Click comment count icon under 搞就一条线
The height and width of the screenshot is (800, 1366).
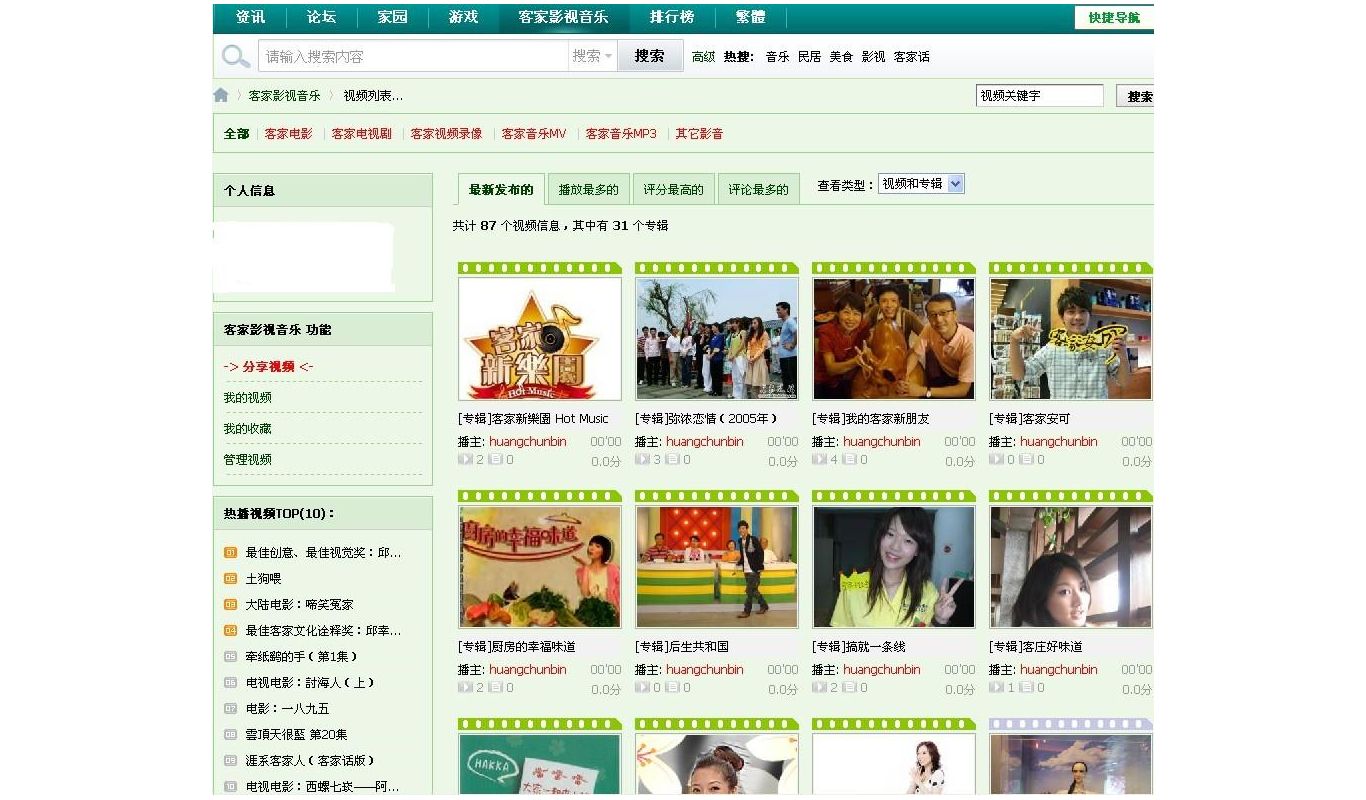click(x=849, y=687)
